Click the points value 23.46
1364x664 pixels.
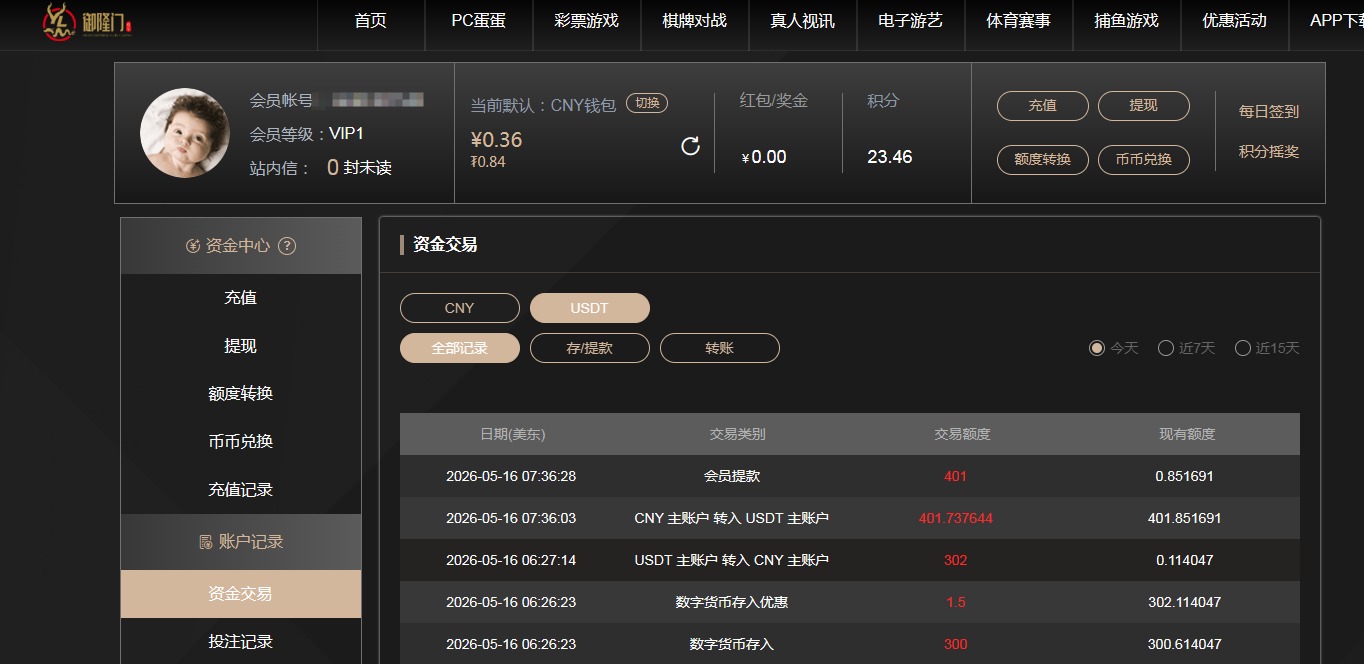[890, 157]
